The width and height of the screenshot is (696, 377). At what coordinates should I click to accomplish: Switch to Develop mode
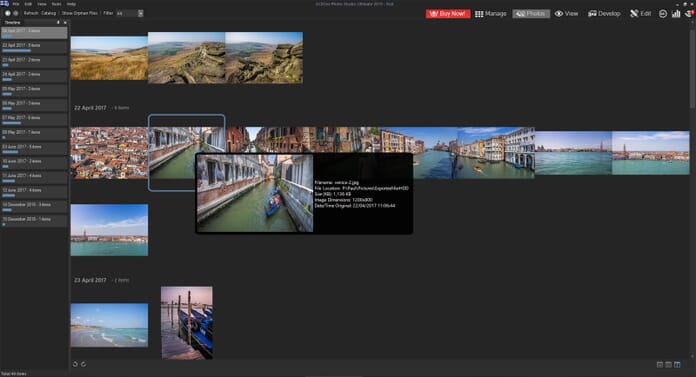pyautogui.click(x=604, y=14)
